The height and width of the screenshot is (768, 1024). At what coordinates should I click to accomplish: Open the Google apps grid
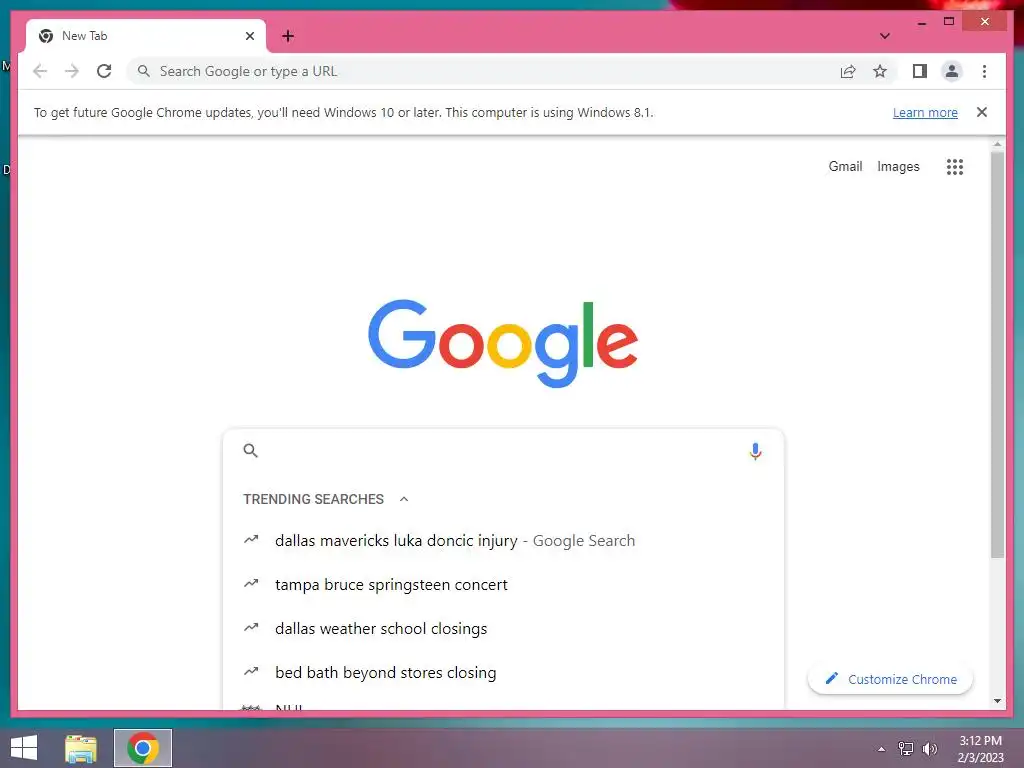pyautogui.click(x=955, y=167)
